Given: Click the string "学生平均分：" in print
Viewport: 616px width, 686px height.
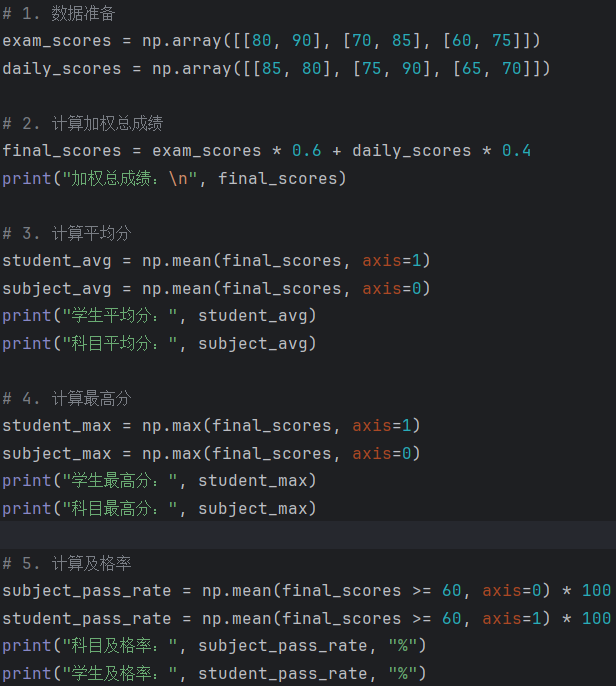Looking at the screenshot, I should point(120,315).
